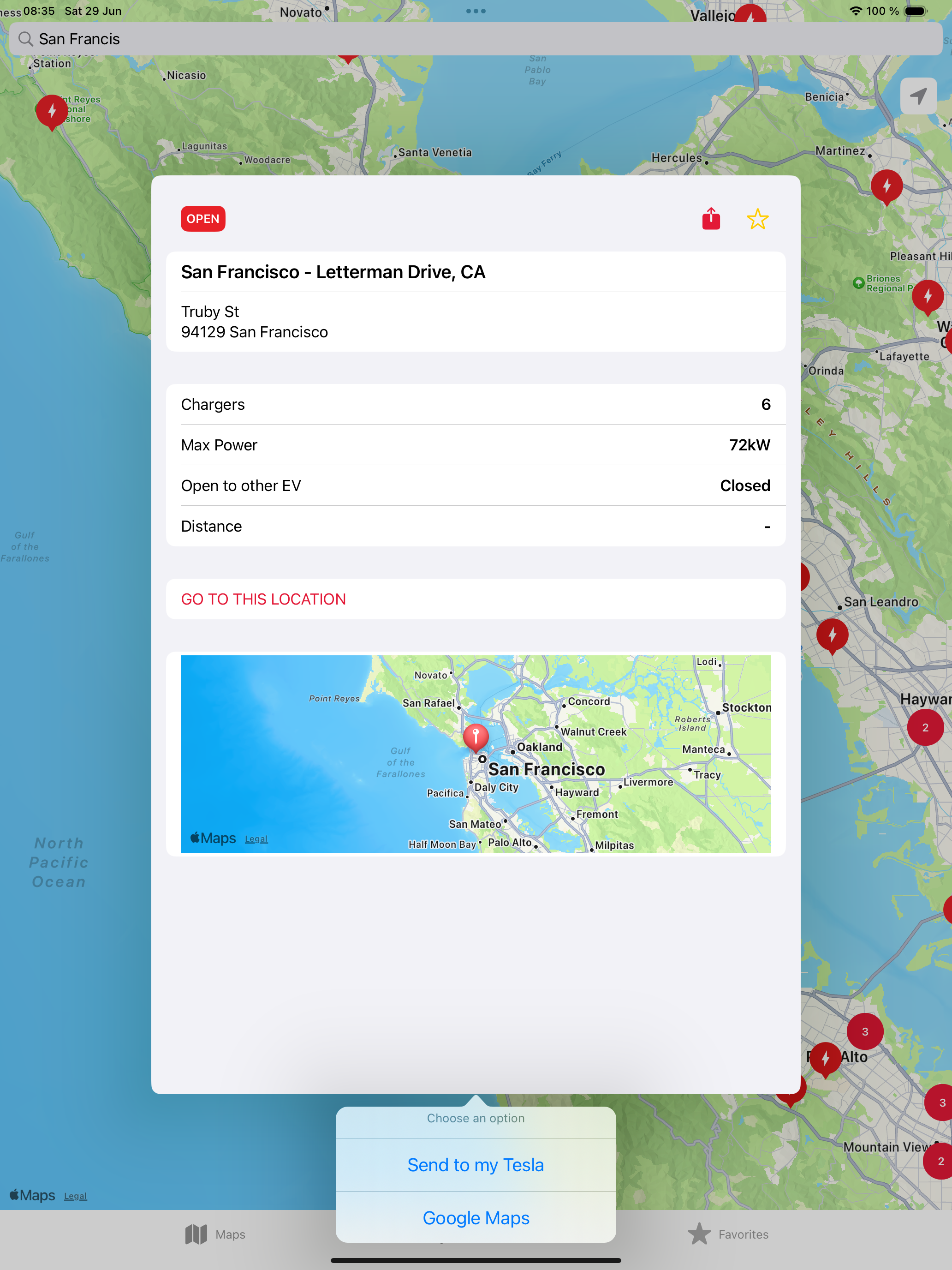Select the Max Power 72kW row
952x1270 pixels.
[476, 445]
